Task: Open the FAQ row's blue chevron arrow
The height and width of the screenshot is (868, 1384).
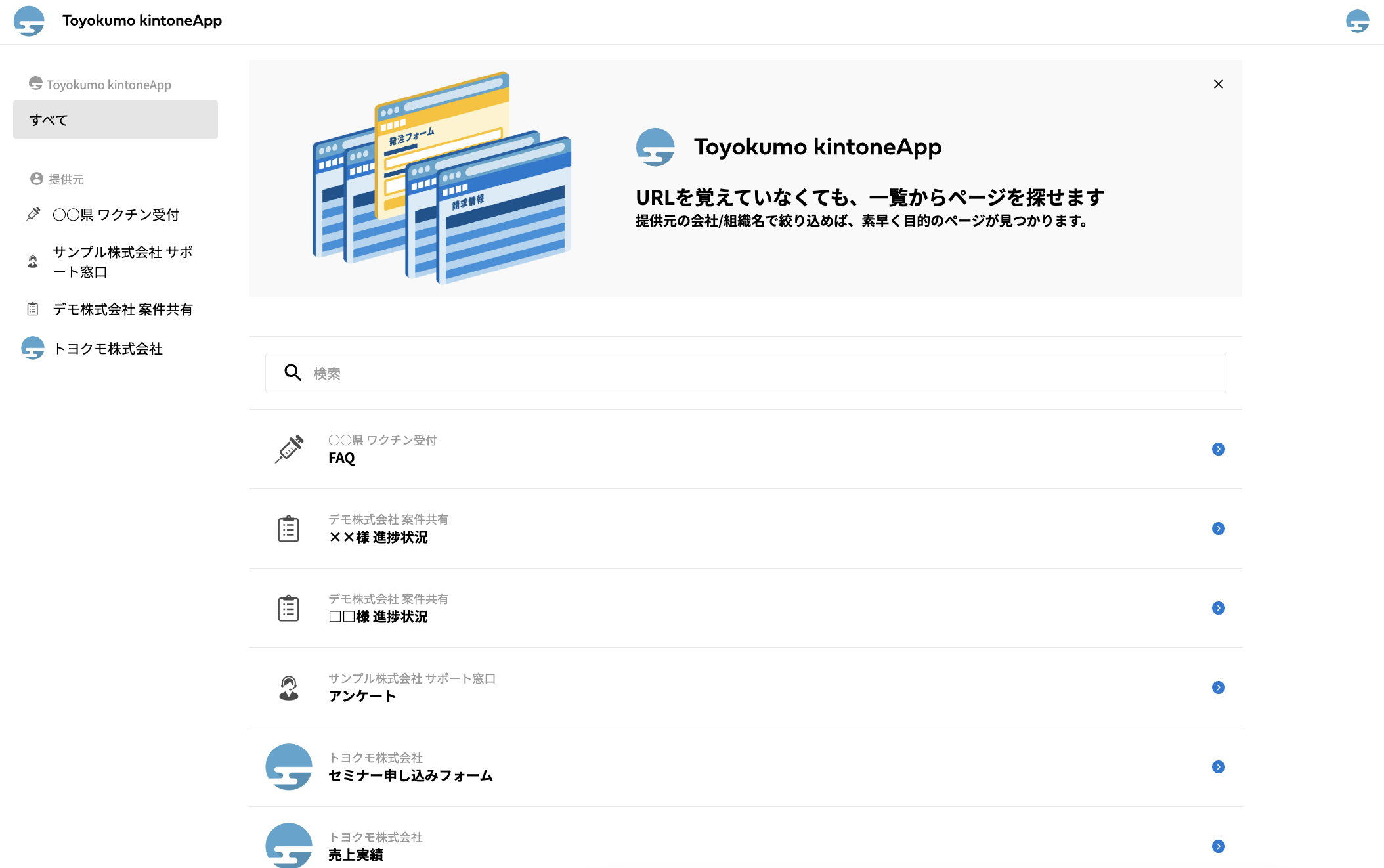Action: click(x=1218, y=449)
